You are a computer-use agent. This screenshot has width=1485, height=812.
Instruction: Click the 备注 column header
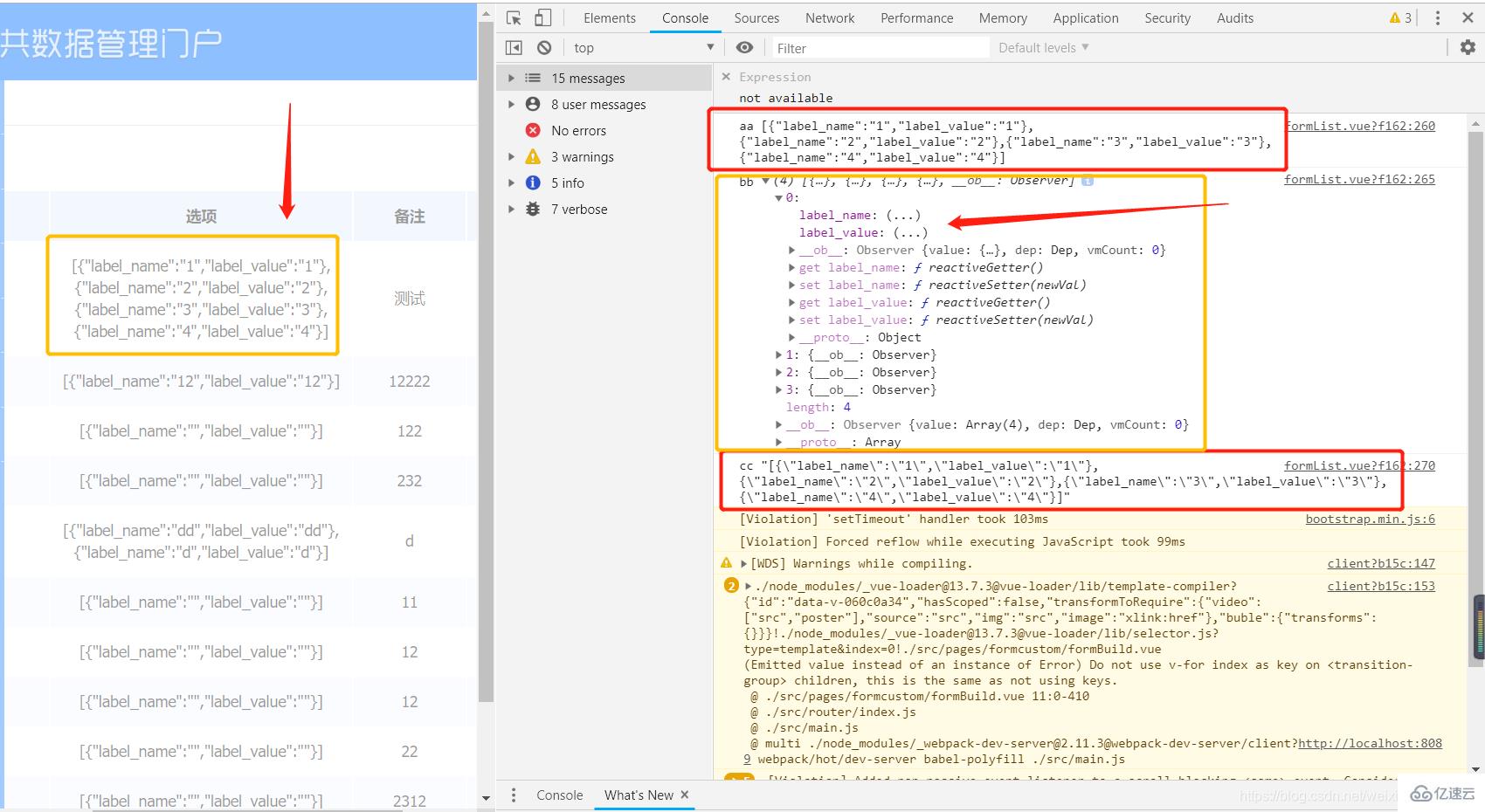[410, 216]
